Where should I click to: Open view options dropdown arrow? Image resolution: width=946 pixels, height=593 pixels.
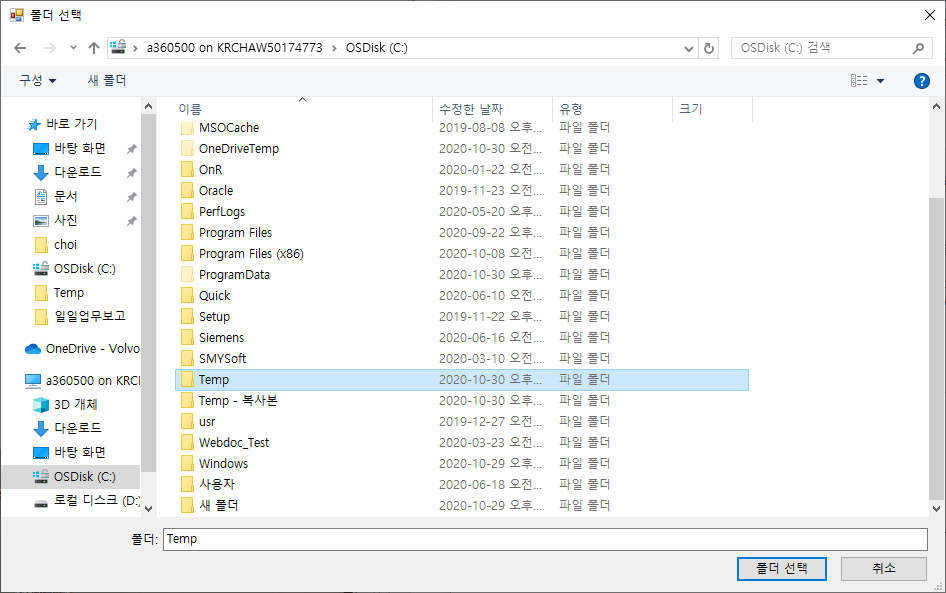880,81
